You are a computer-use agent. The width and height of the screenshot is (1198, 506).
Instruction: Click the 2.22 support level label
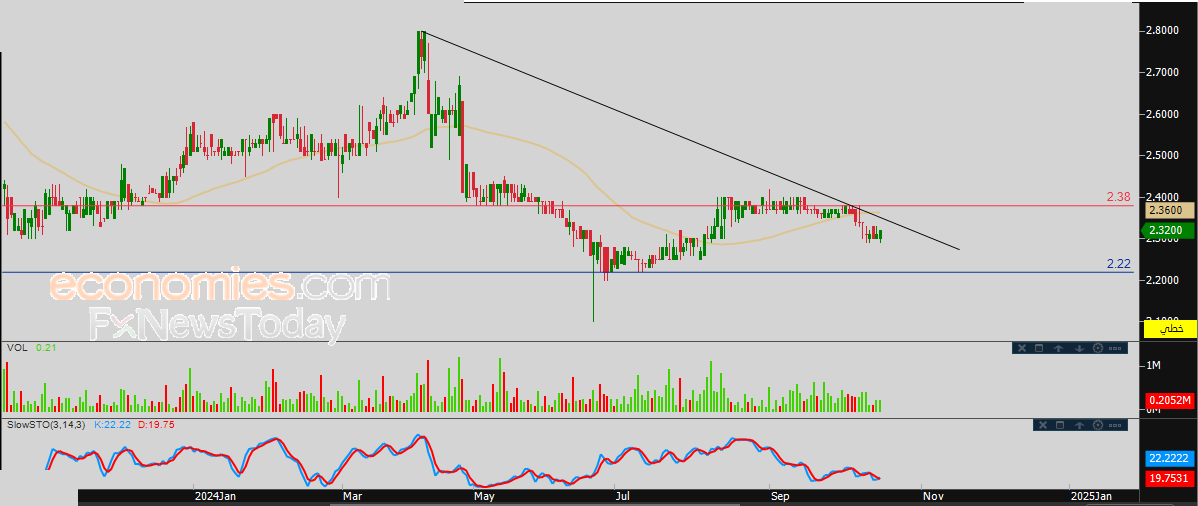click(1119, 264)
